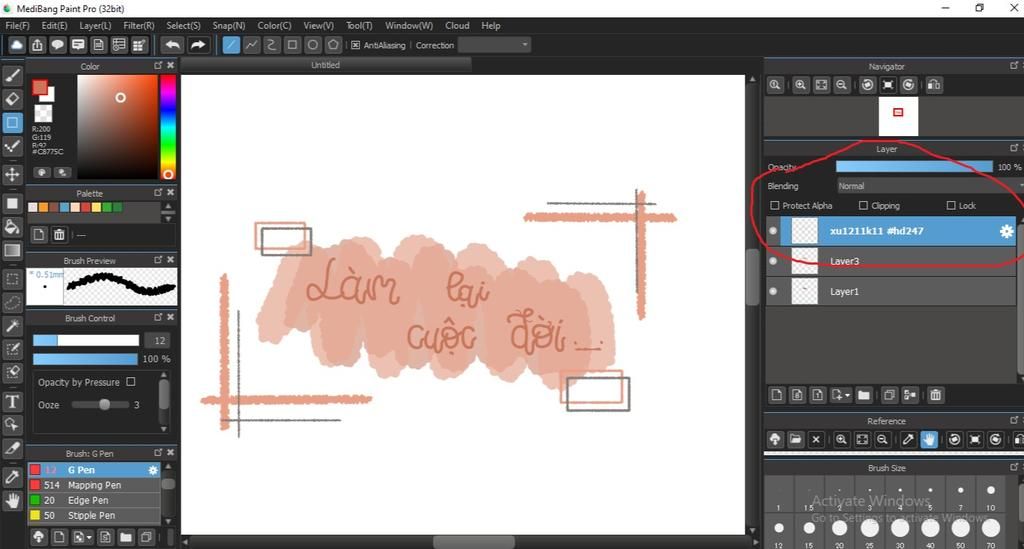This screenshot has width=1024, height=549.
Task: Select the Brush tool in left toolbar
Action: click(x=12, y=76)
